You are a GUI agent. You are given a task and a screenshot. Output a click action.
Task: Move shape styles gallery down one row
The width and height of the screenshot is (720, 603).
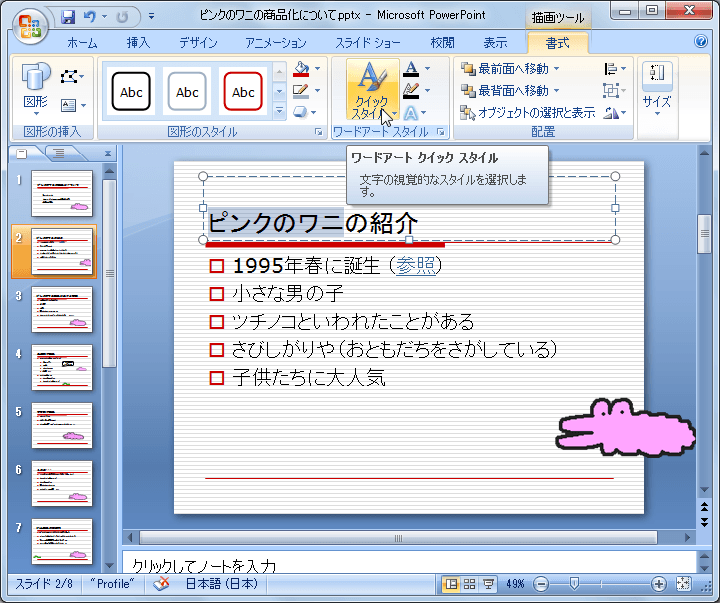tap(279, 91)
